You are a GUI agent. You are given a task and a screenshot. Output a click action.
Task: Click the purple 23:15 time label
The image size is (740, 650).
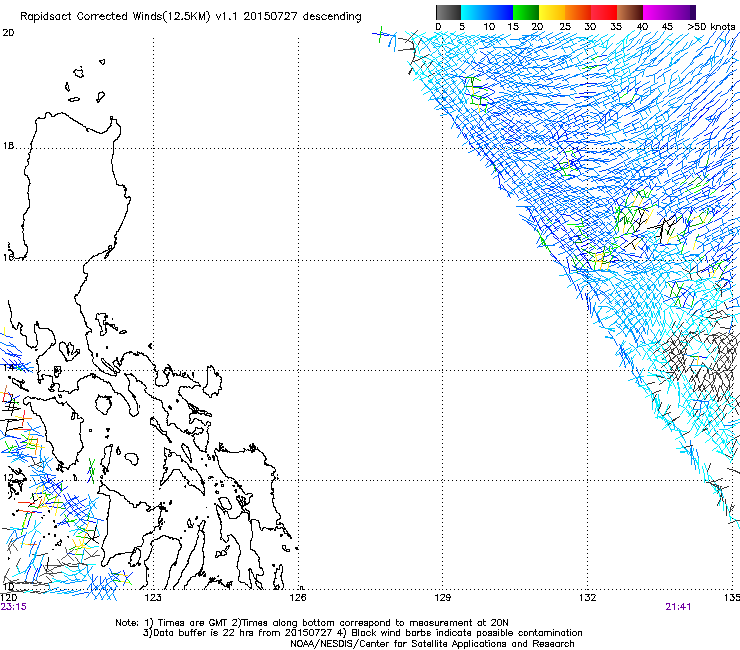pos(14,607)
